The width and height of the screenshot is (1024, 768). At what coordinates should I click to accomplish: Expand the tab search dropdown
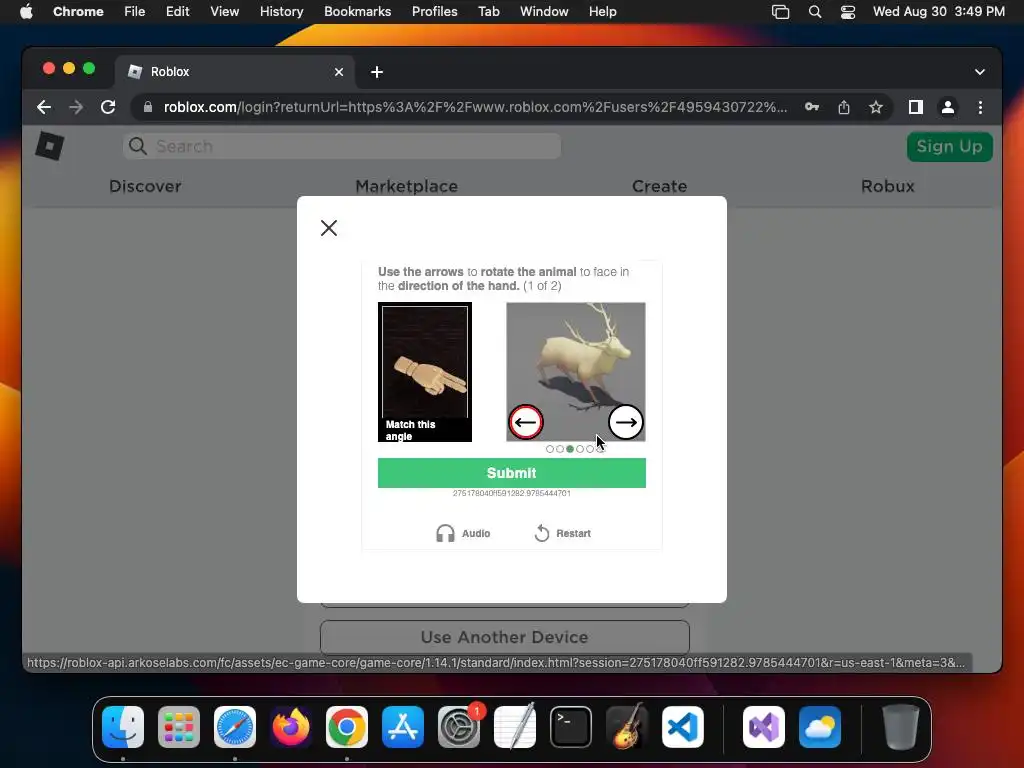click(x=980, y=72)
